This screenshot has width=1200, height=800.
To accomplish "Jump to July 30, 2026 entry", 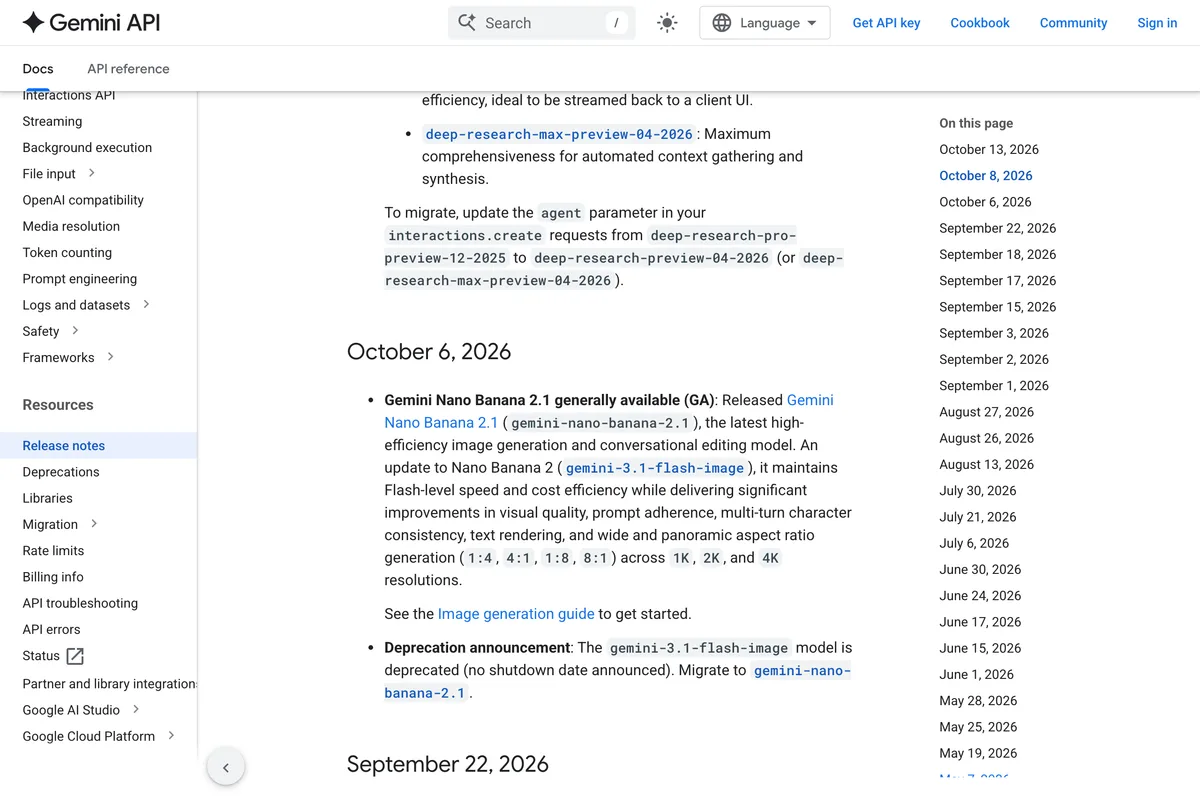I will (978, 490).
